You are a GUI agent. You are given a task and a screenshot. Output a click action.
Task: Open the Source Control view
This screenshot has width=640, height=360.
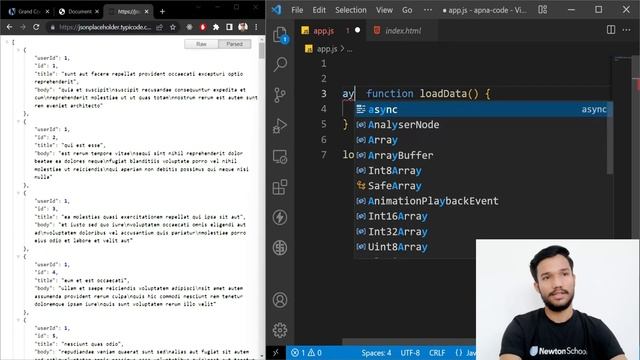280,95
